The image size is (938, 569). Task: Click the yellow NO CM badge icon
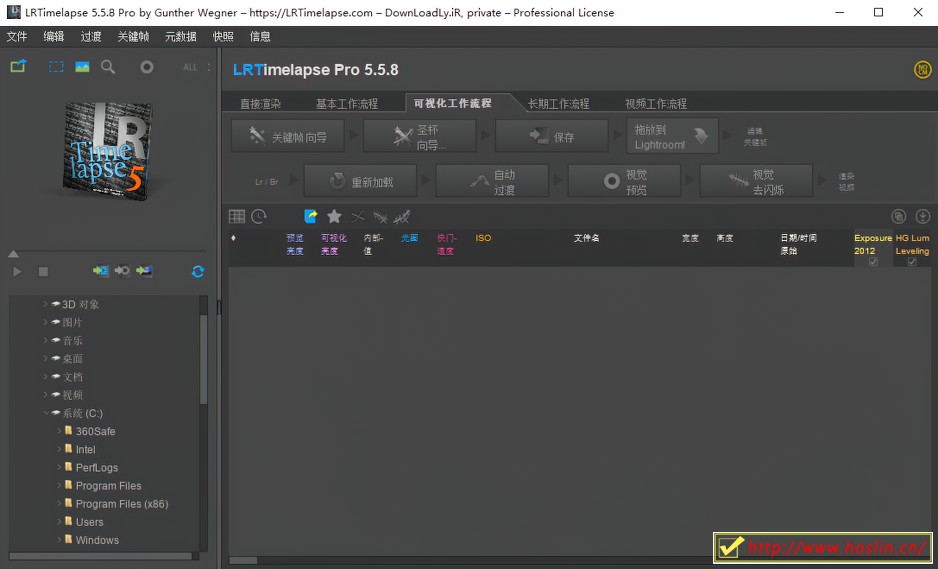922,70
